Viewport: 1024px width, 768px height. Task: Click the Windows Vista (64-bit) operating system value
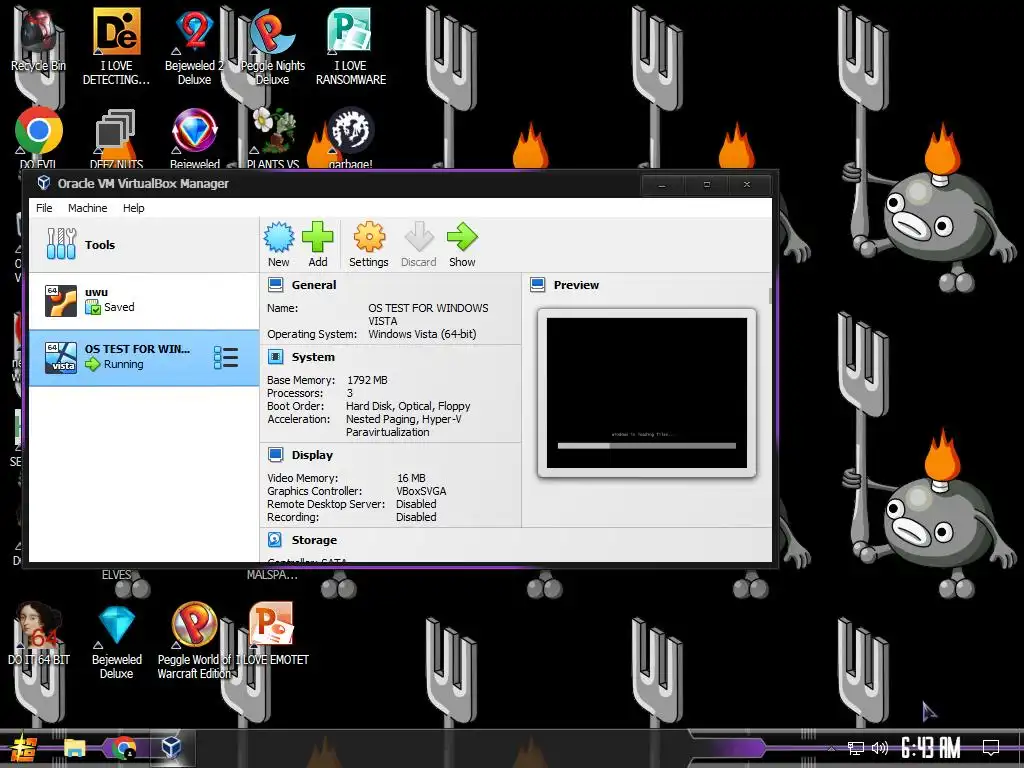click(x=422, y=334)
